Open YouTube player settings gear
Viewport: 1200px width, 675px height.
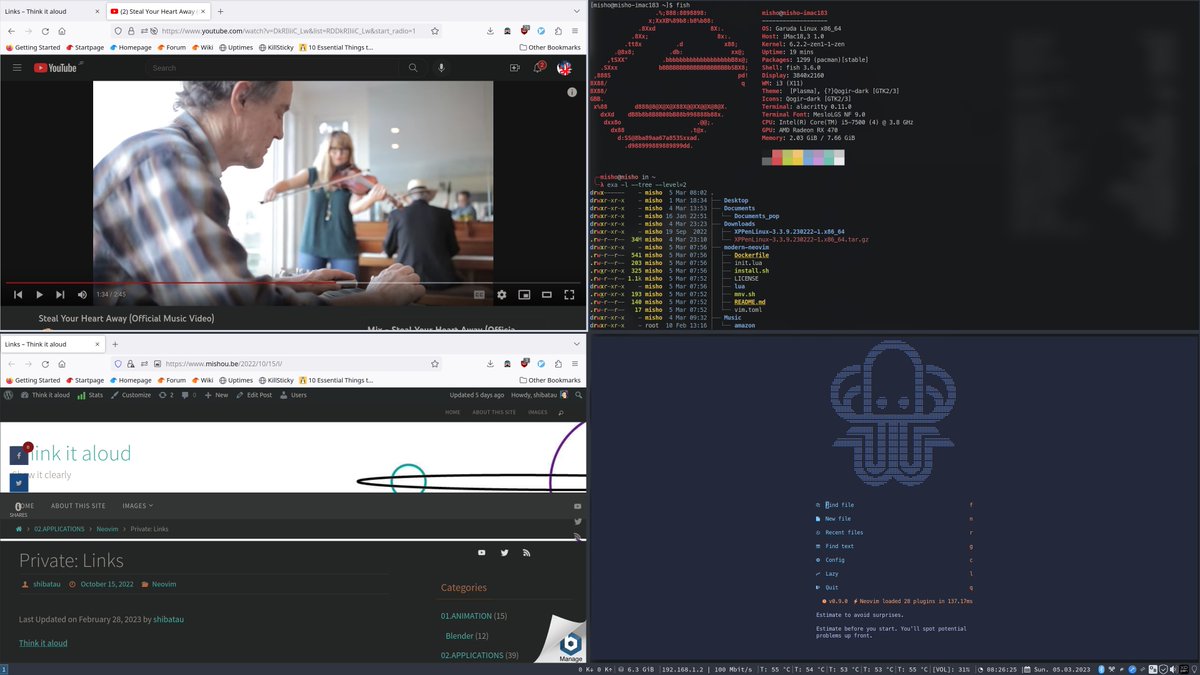tap(502, 295)
